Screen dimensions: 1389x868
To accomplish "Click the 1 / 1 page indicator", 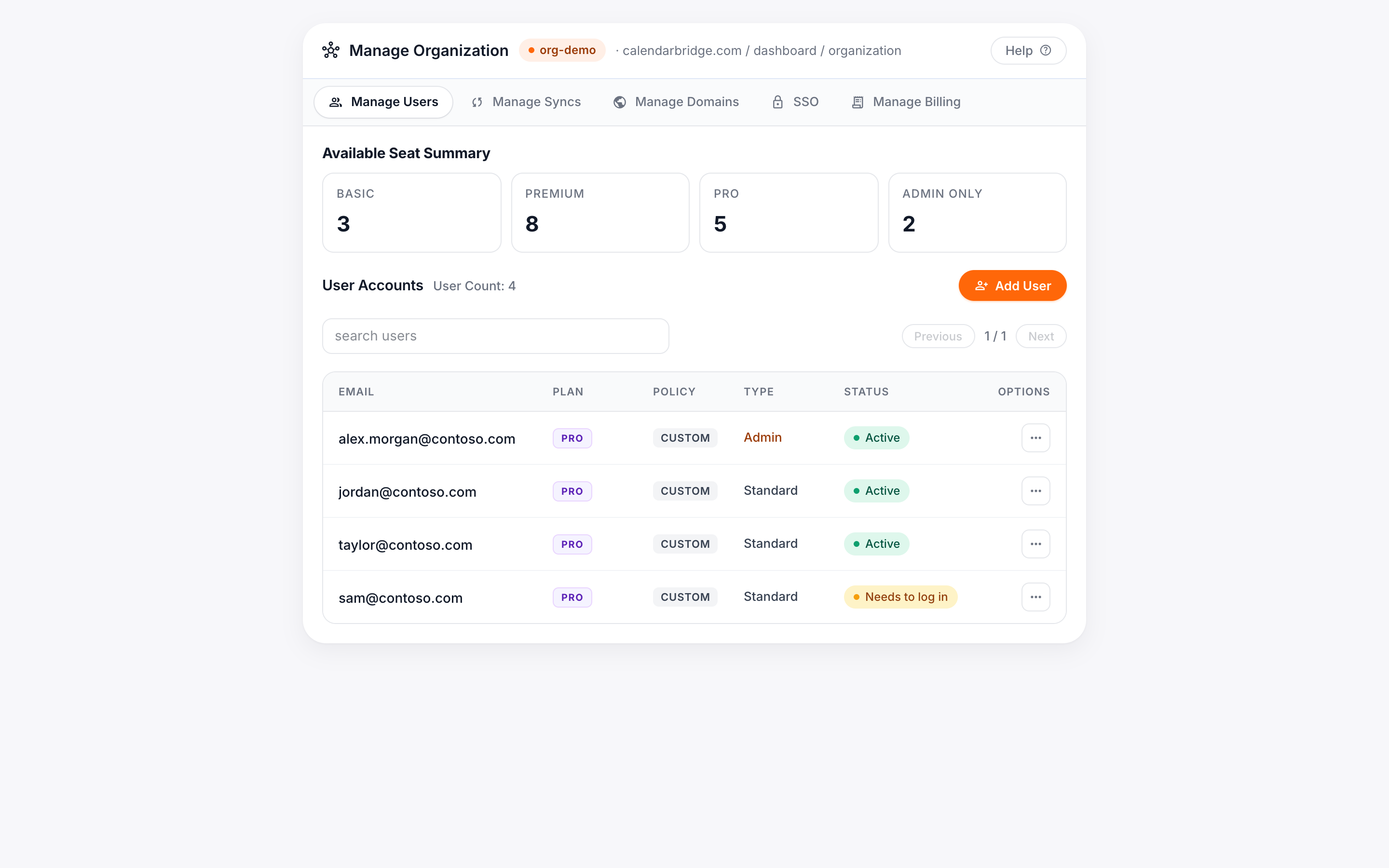I will (995, 337).
